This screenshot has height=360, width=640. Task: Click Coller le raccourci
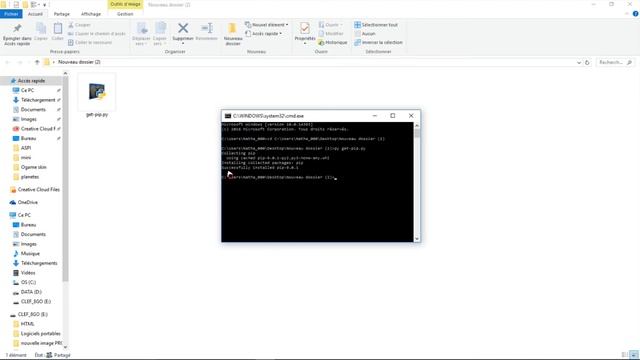coord(90,42)
